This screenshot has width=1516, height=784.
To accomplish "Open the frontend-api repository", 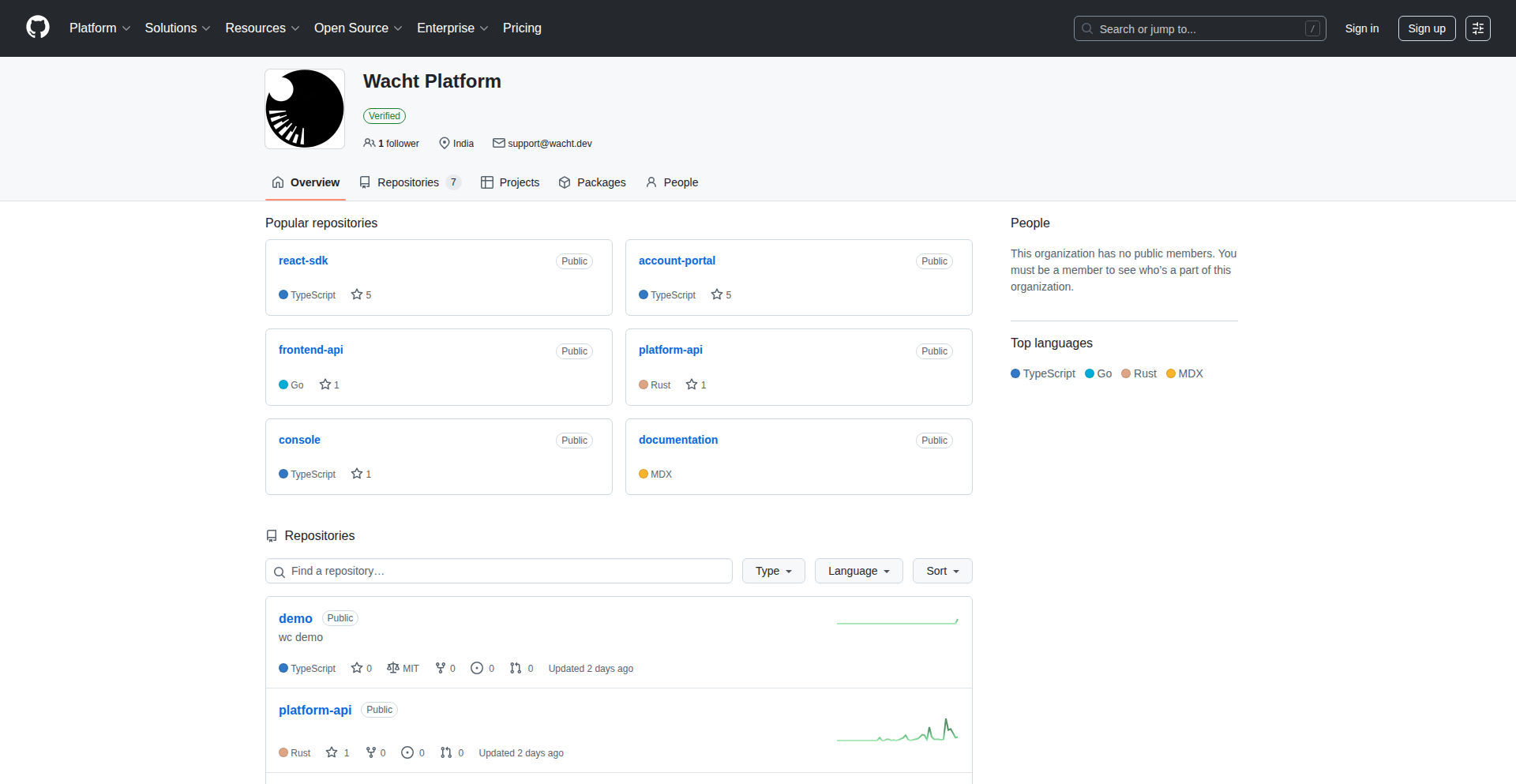I will (x=311, y=350).
